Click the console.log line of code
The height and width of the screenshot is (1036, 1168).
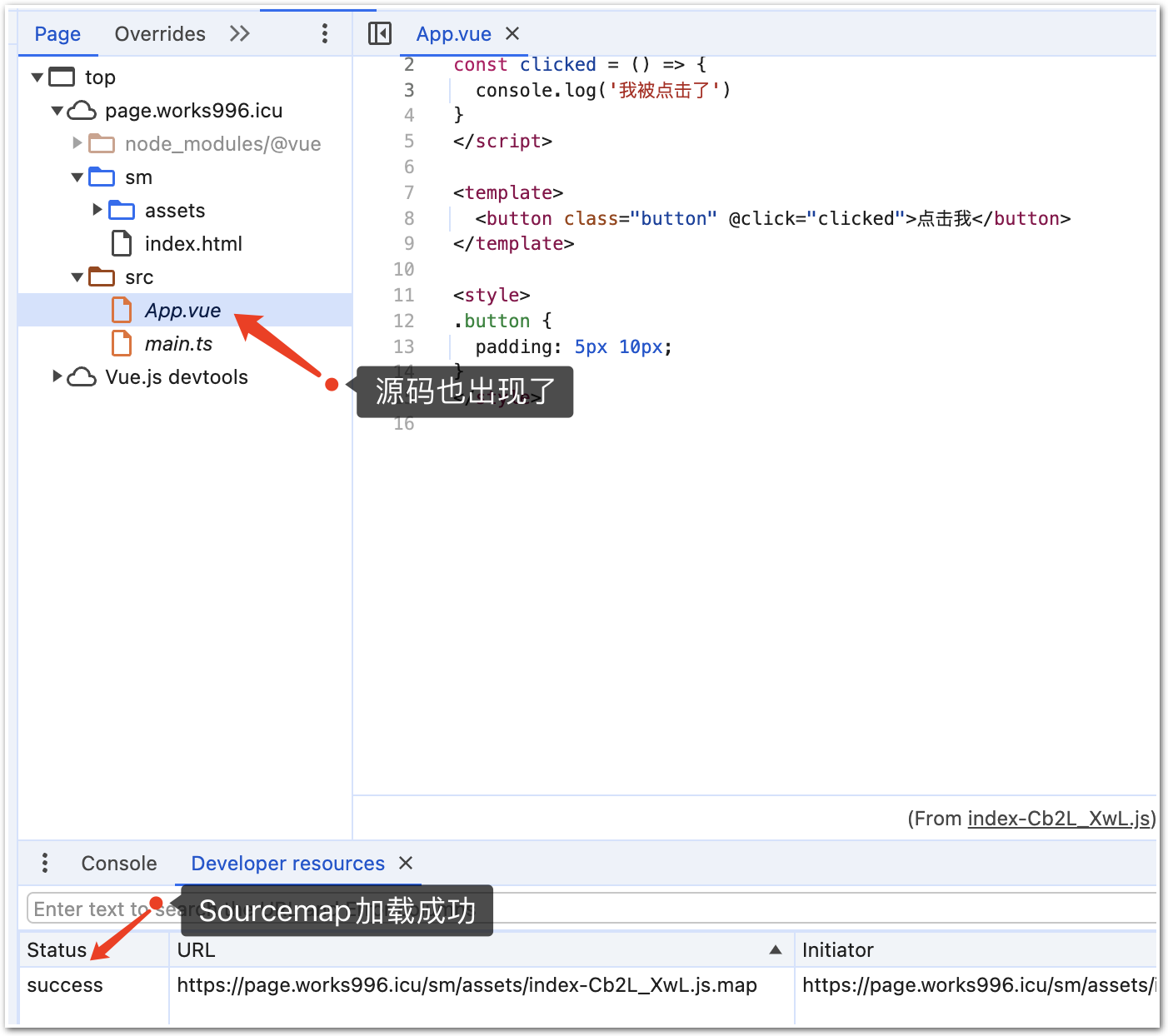pos(603,90)
